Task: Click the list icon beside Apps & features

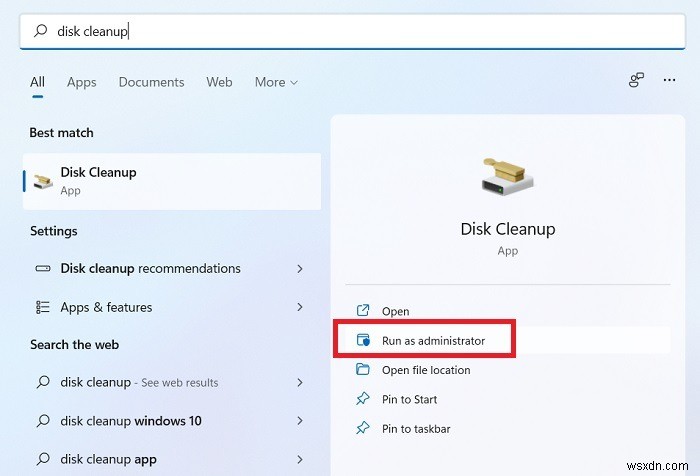Action: (43, 307)
